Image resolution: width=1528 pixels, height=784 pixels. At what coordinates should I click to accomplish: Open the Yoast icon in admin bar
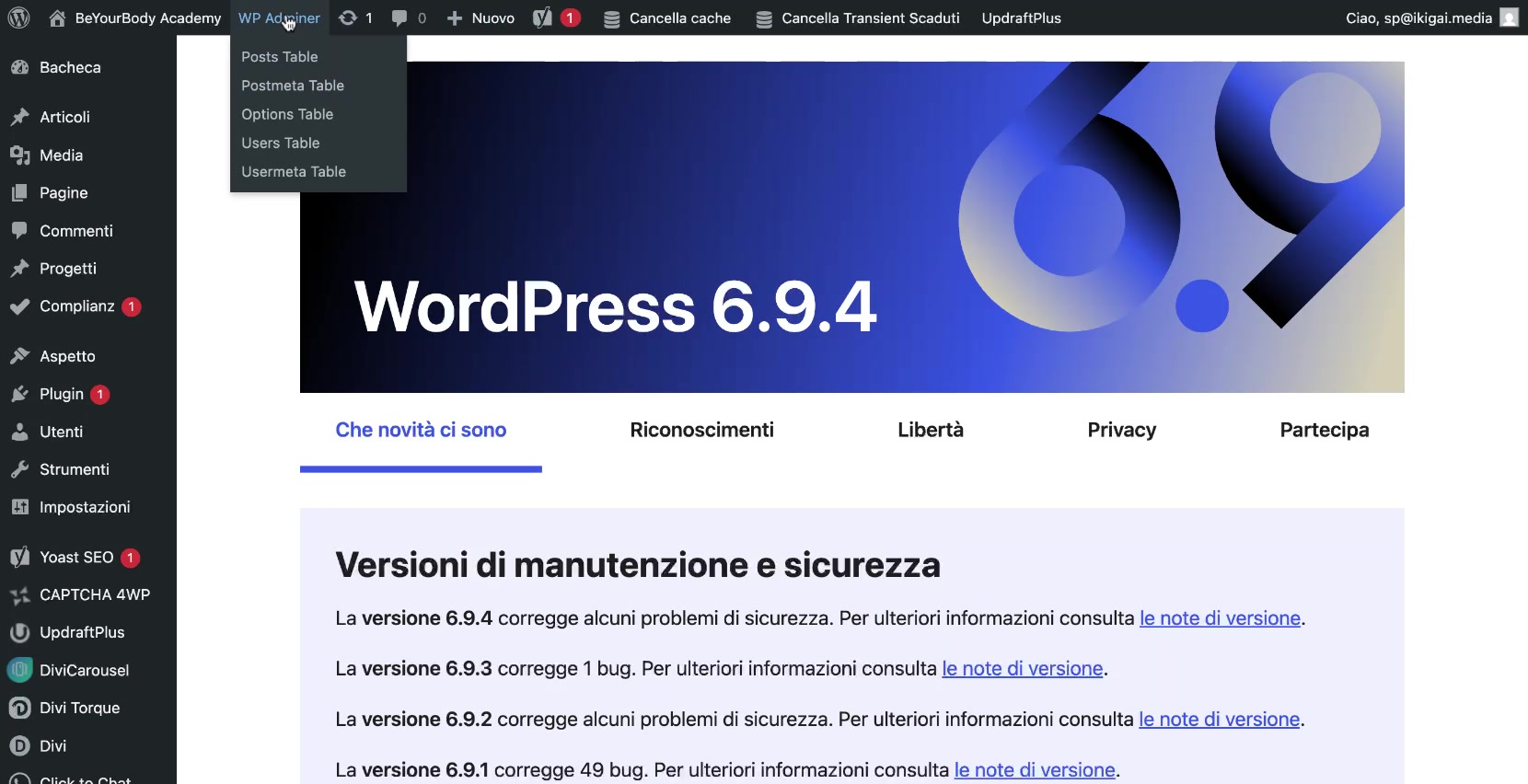coord(543,17)
